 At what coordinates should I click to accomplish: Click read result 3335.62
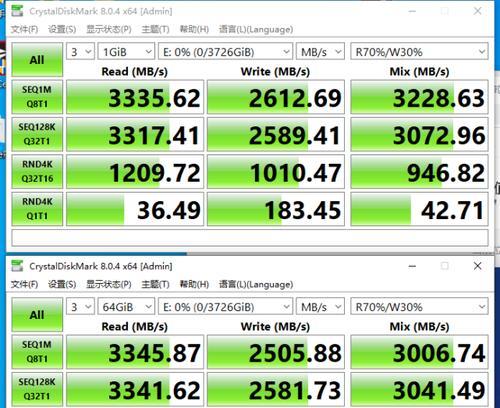point(135,97)
